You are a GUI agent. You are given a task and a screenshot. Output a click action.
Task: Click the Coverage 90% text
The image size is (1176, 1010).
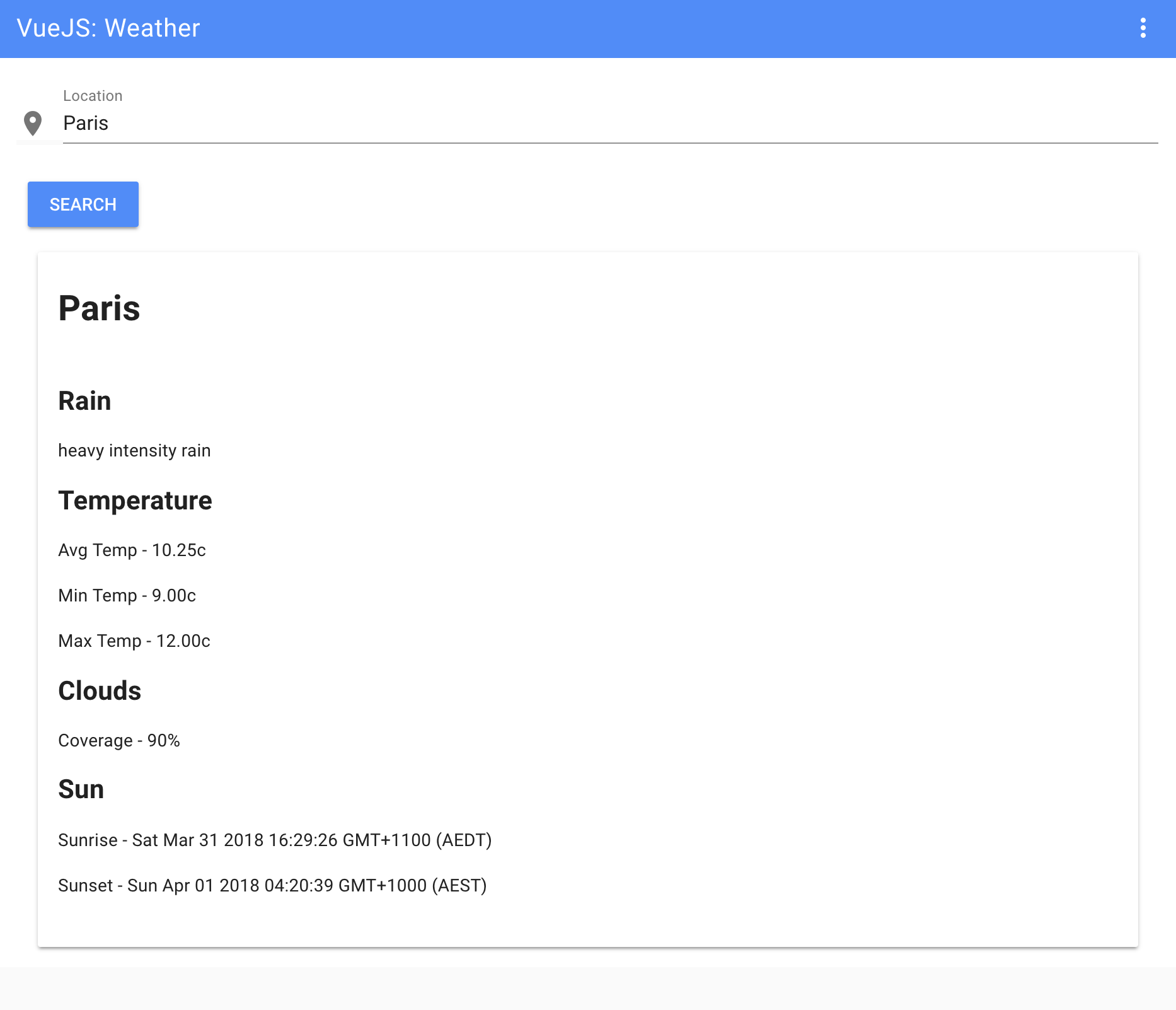[119, 741]
